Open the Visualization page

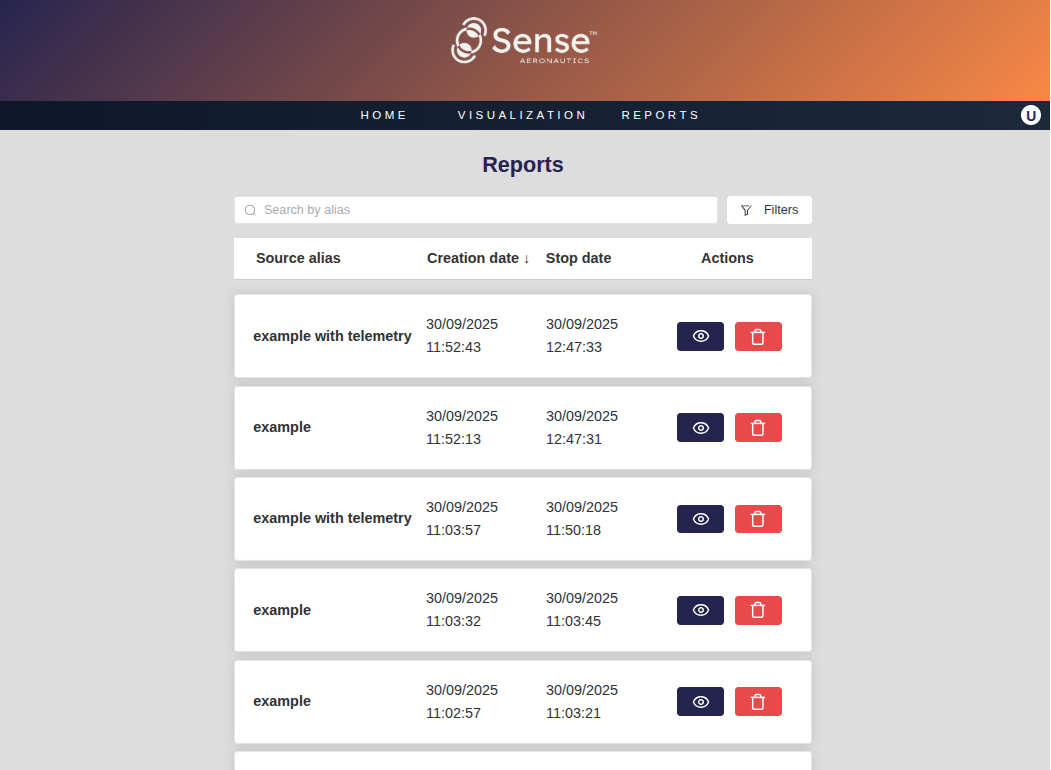coord(522,115)
